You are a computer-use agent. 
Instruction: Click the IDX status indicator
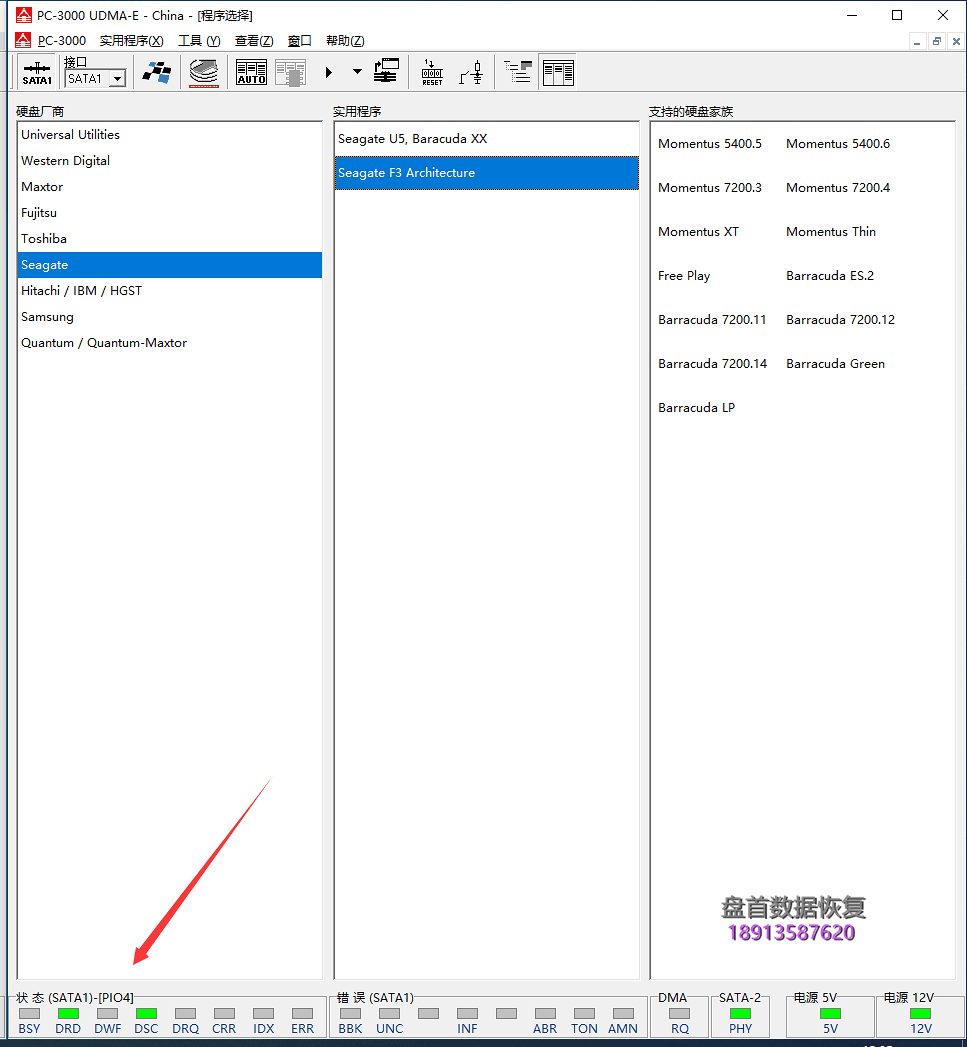coord(264,1014)
